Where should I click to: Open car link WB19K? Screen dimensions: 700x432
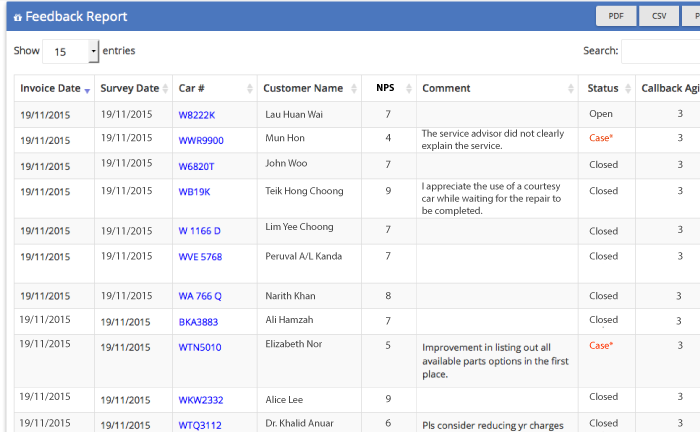click(x=194, y=192)
